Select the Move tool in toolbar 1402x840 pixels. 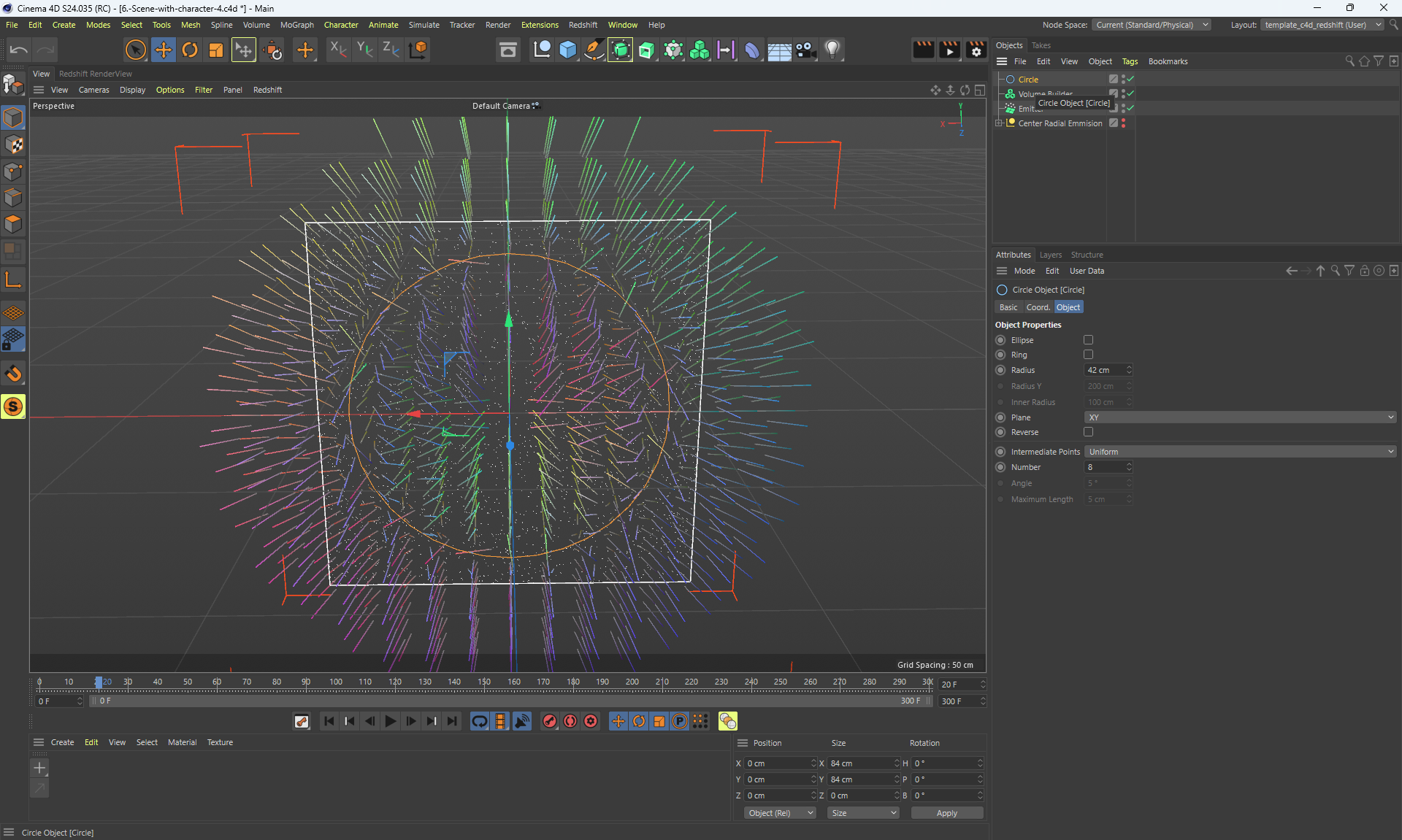(164, 50)
